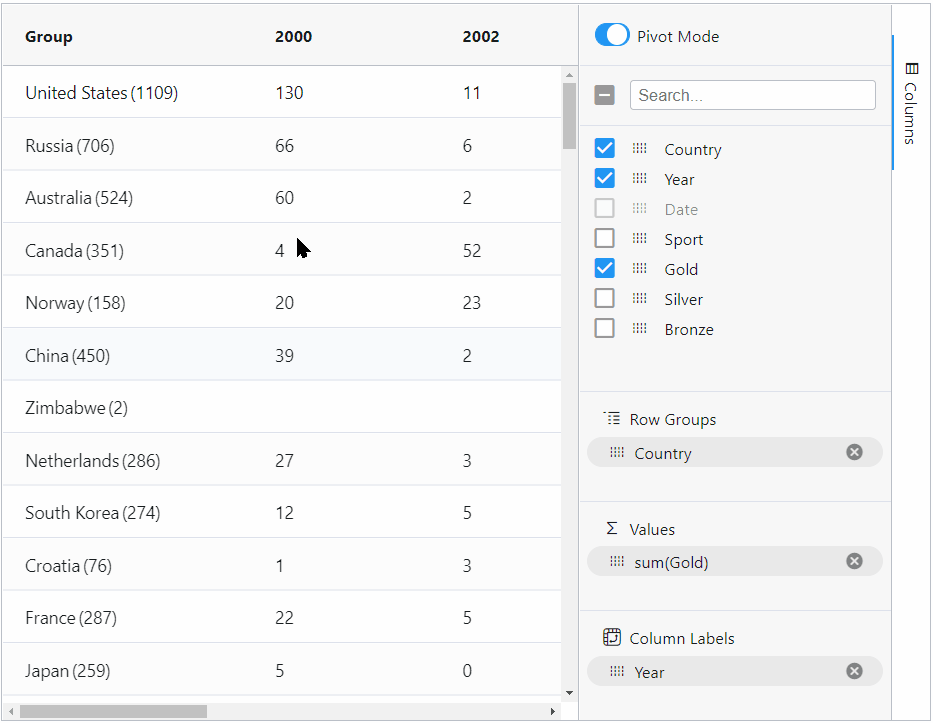Click the drag grip beside Gold field
Screen dimensions: 933x723
pyautogui.click(x=639, y=268)
